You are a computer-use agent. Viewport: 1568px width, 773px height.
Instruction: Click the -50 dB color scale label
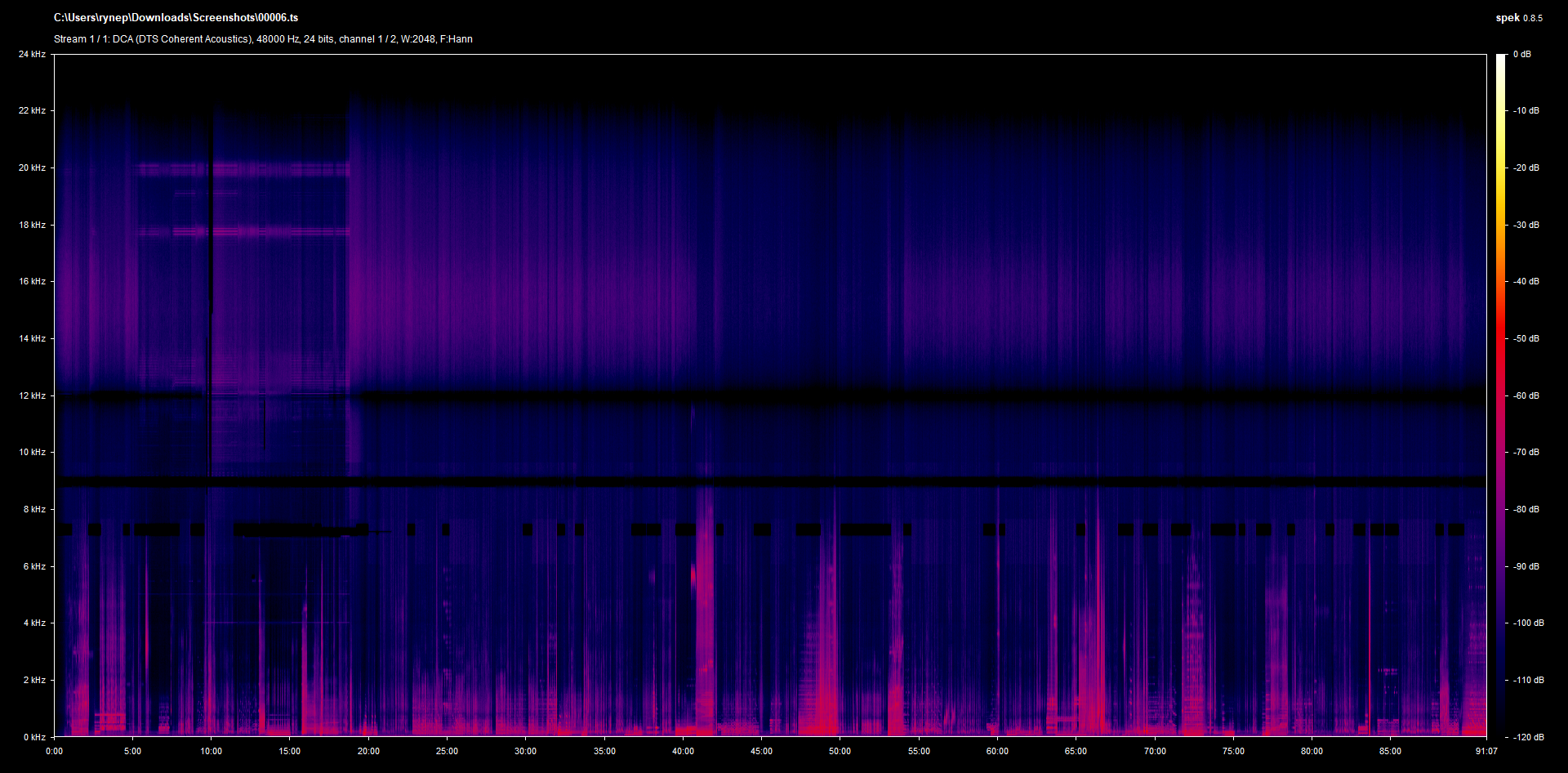[1526, 339]
